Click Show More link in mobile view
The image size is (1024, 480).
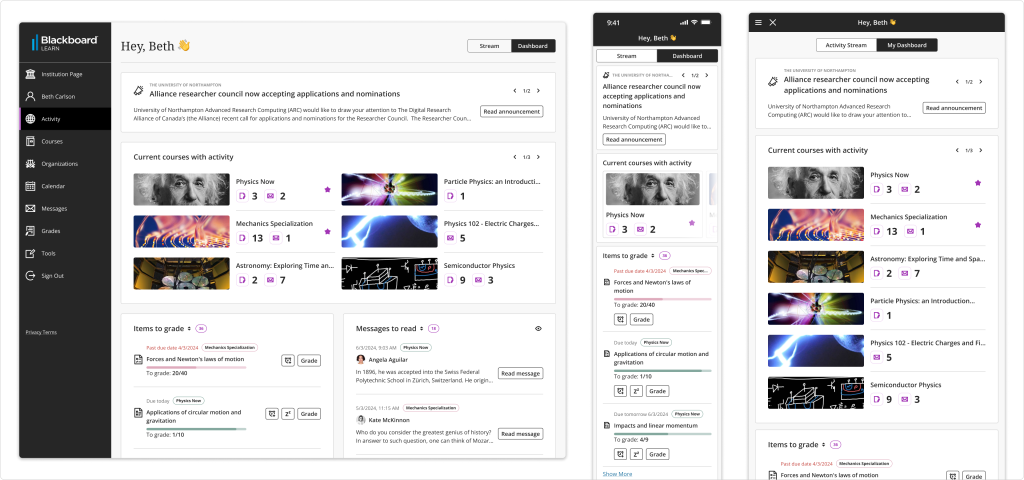pos(617,473)
